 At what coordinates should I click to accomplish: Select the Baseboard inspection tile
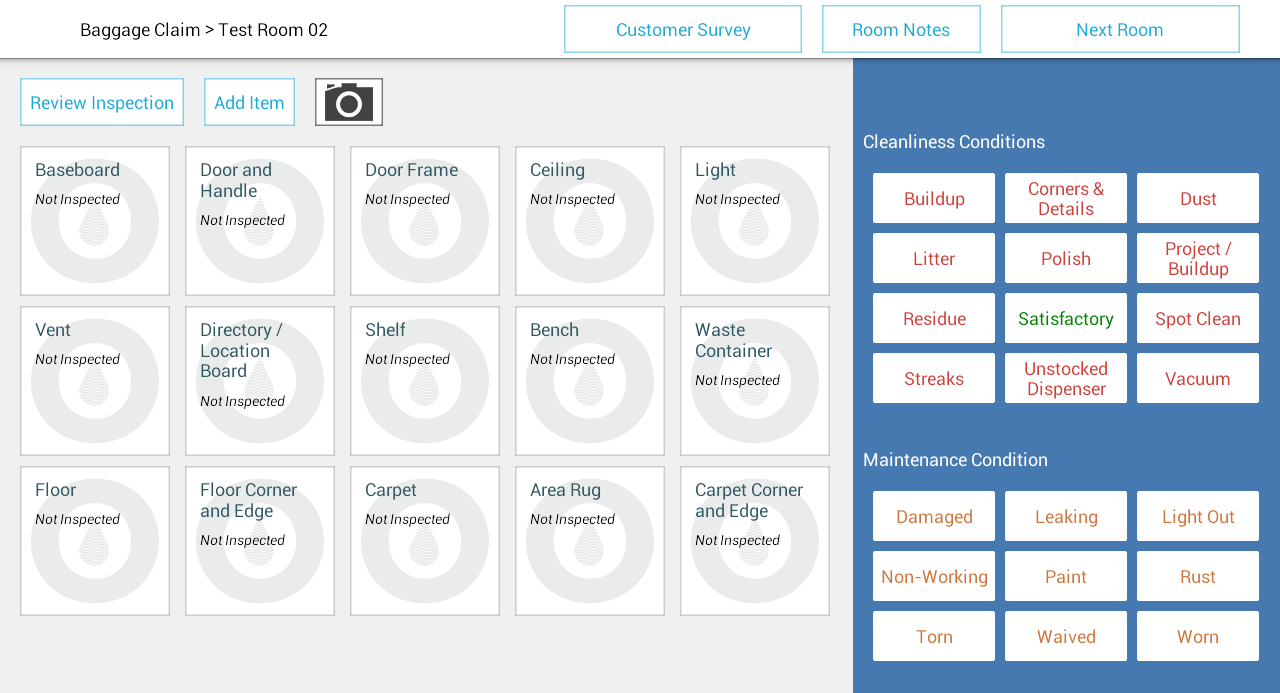[95, 221]
